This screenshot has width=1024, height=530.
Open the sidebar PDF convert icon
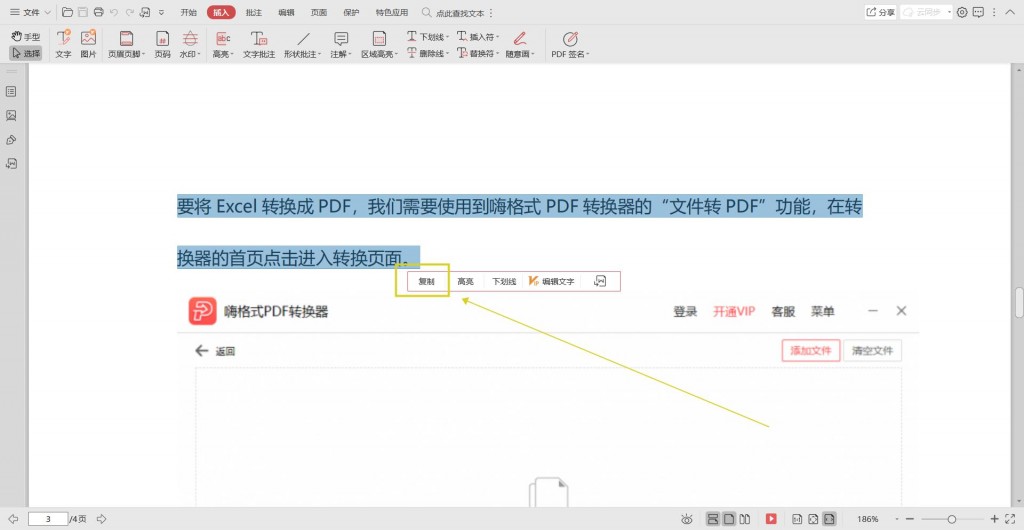coord(11,164)
